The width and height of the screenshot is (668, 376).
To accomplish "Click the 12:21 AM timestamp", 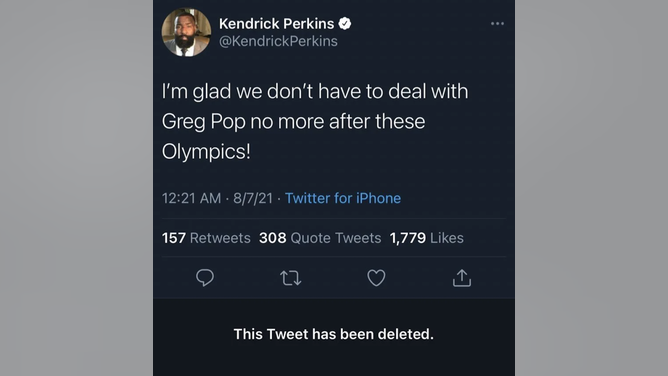I will (x=191, y=198).
